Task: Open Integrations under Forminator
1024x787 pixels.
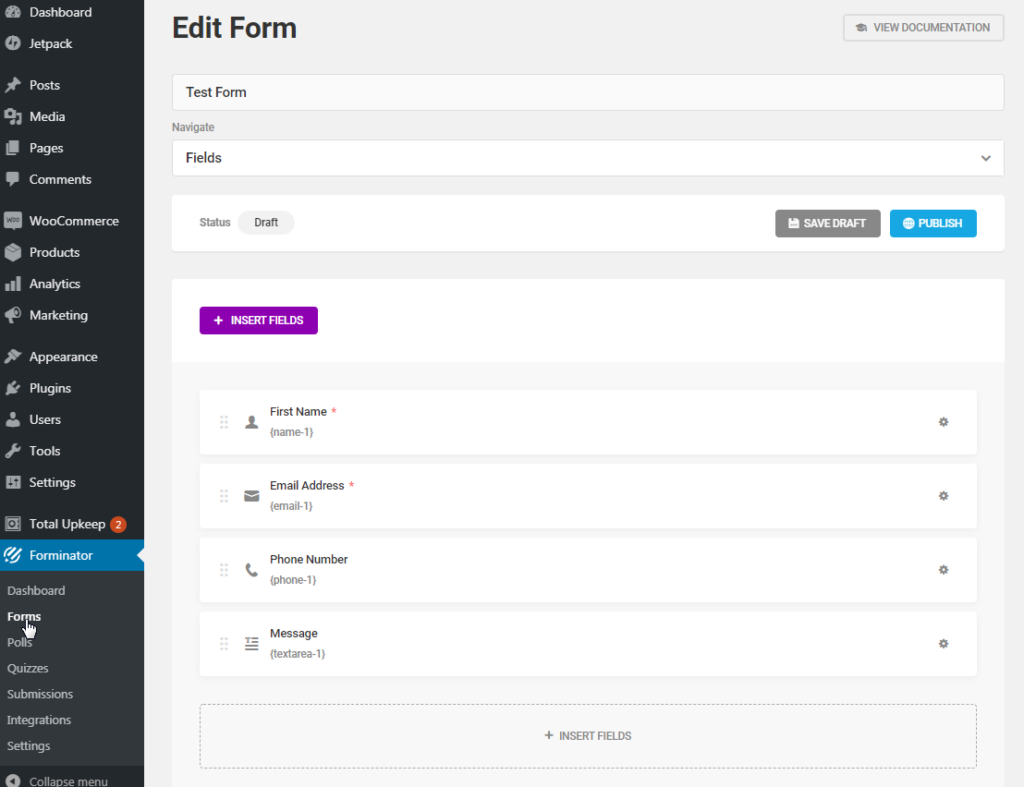Action: (39, 720)
